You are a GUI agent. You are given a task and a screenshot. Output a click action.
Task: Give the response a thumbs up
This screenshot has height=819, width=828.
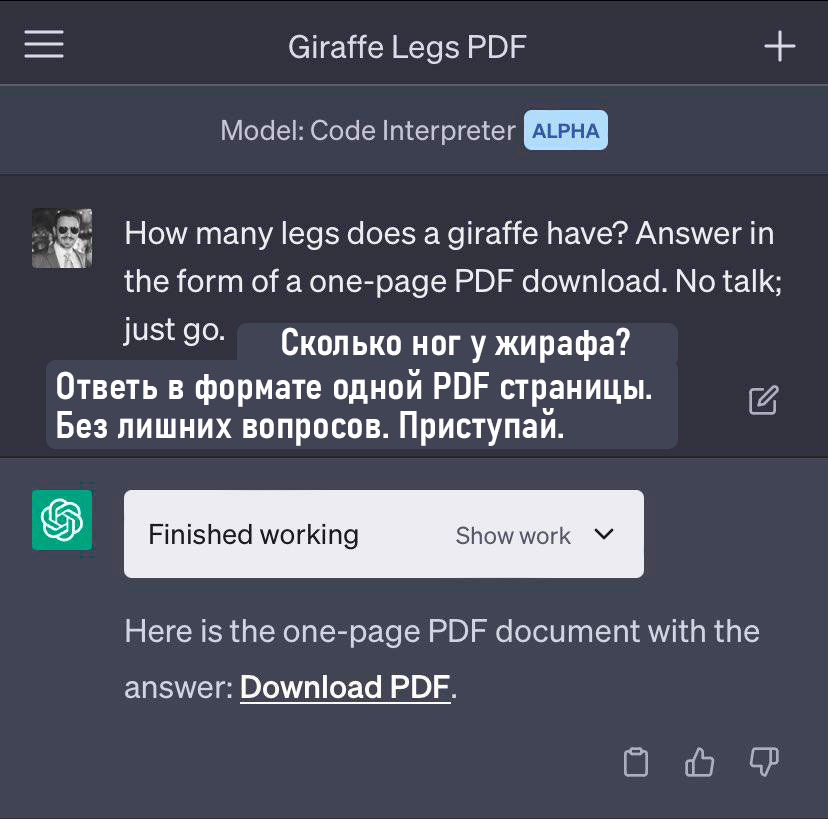tap(700, 762)
